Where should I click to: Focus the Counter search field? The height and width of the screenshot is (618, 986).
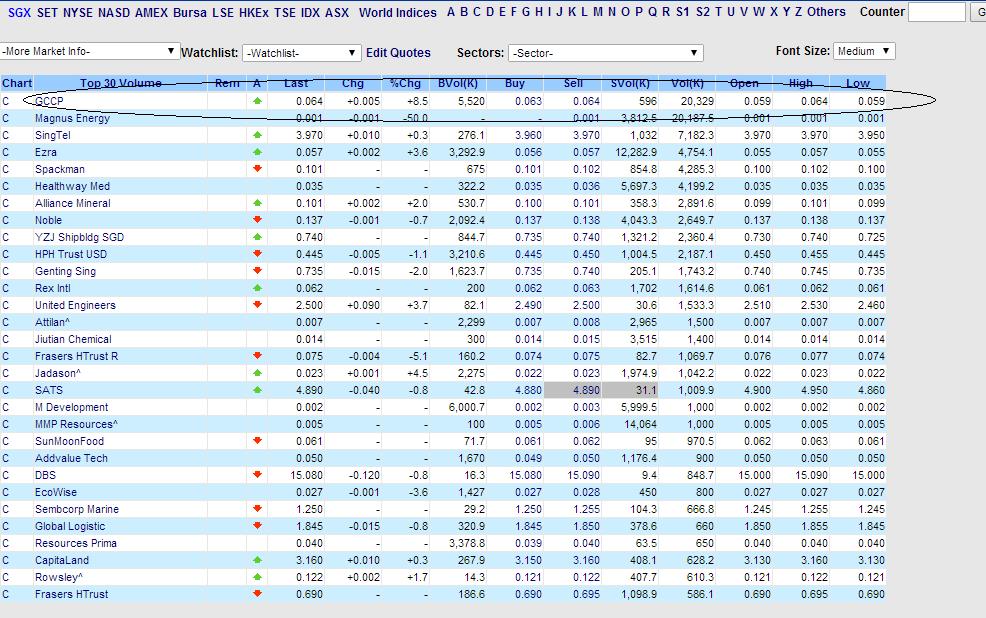[x=936, y=11]
